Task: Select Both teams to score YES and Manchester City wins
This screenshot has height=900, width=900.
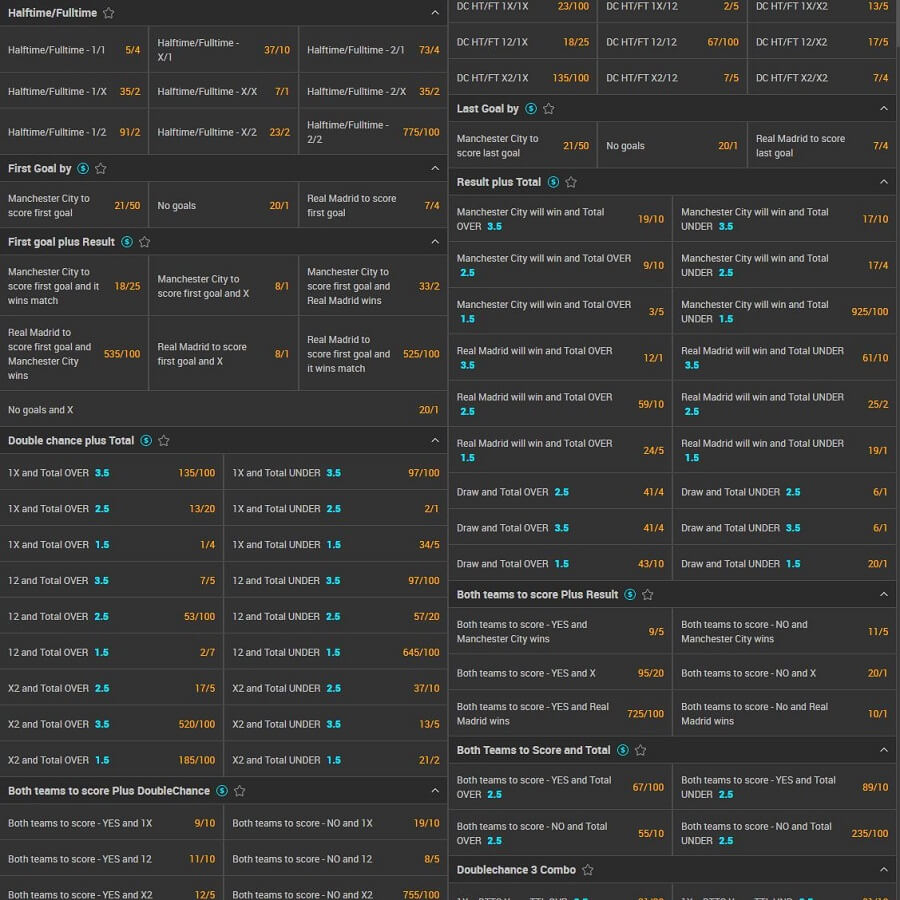Action: tap(560, 631)
